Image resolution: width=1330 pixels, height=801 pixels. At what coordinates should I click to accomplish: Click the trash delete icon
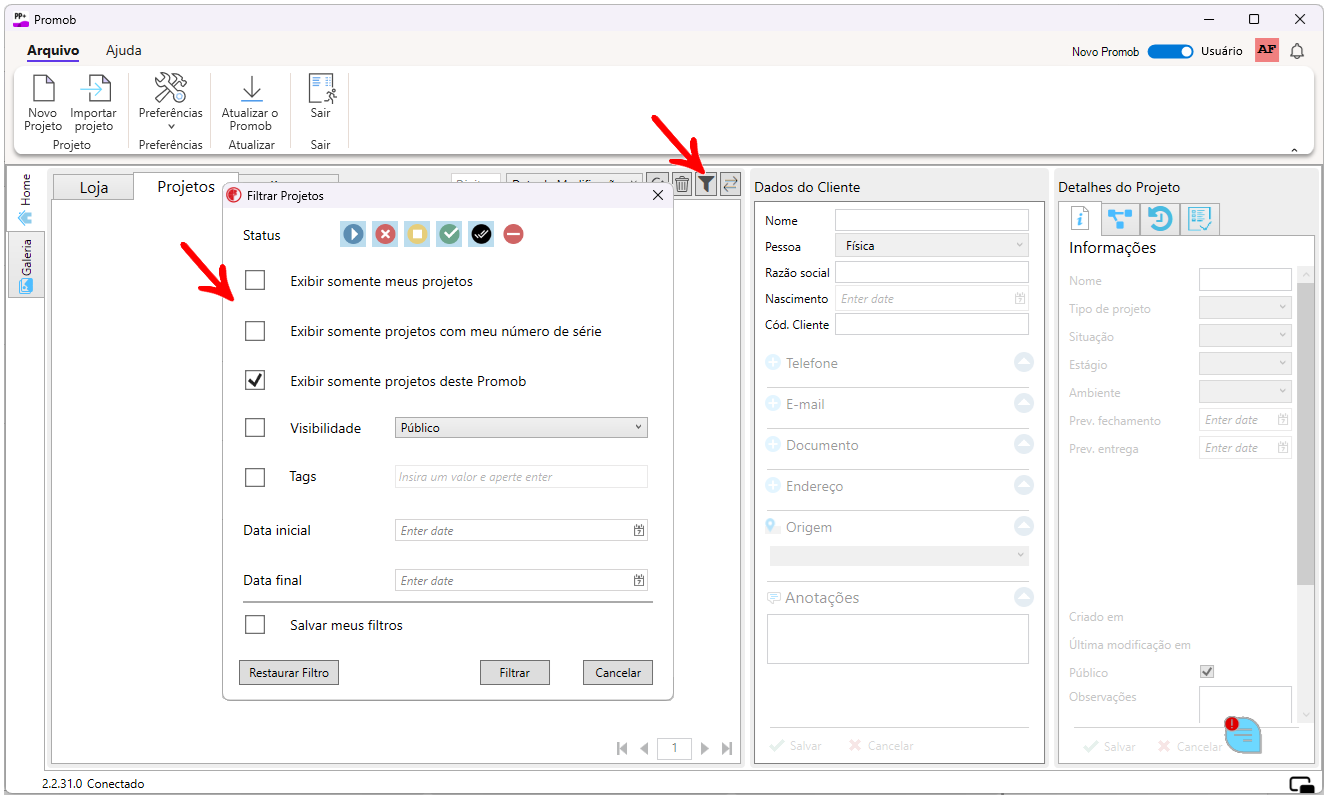682,184
